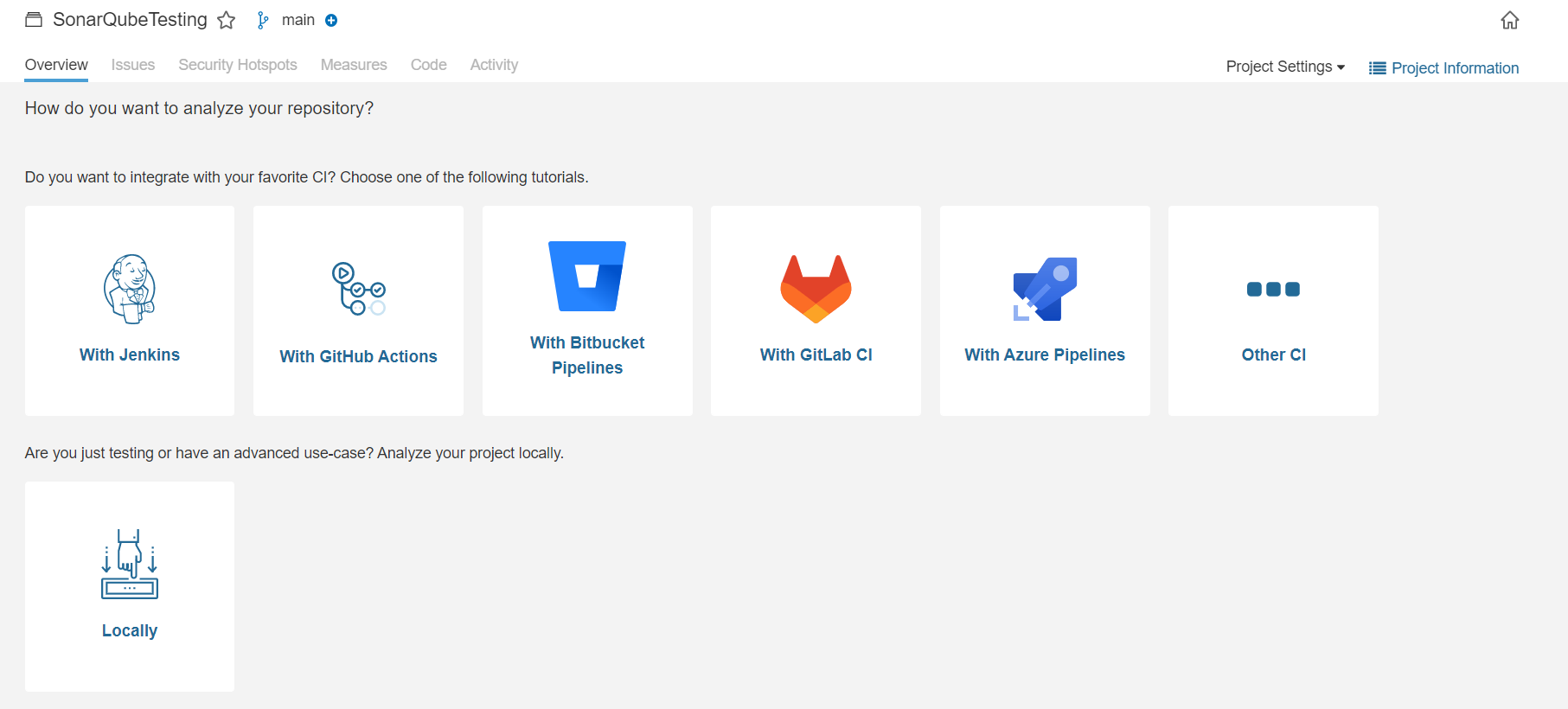Screen dimensions: 1568x709
Task: Select the With Azure Pipelines label
Action: point(1045,354)
